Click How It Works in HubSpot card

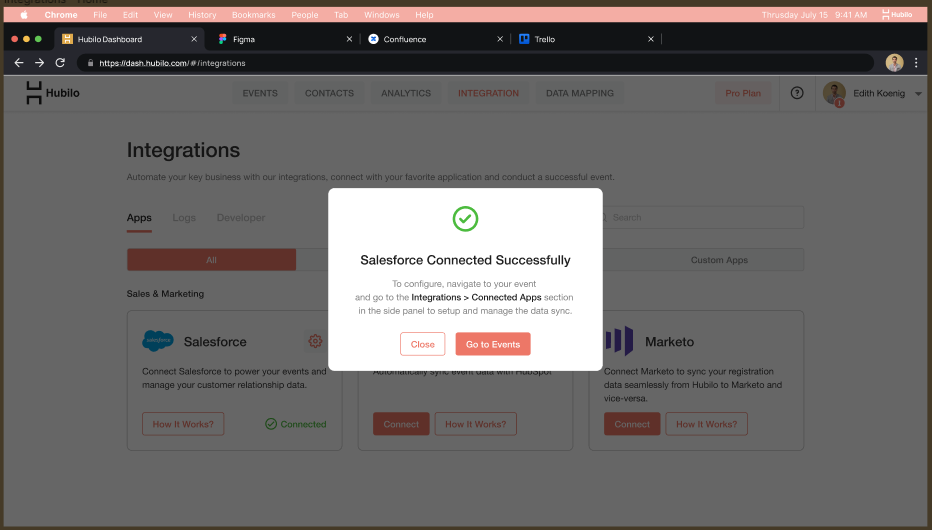(476, 424)
